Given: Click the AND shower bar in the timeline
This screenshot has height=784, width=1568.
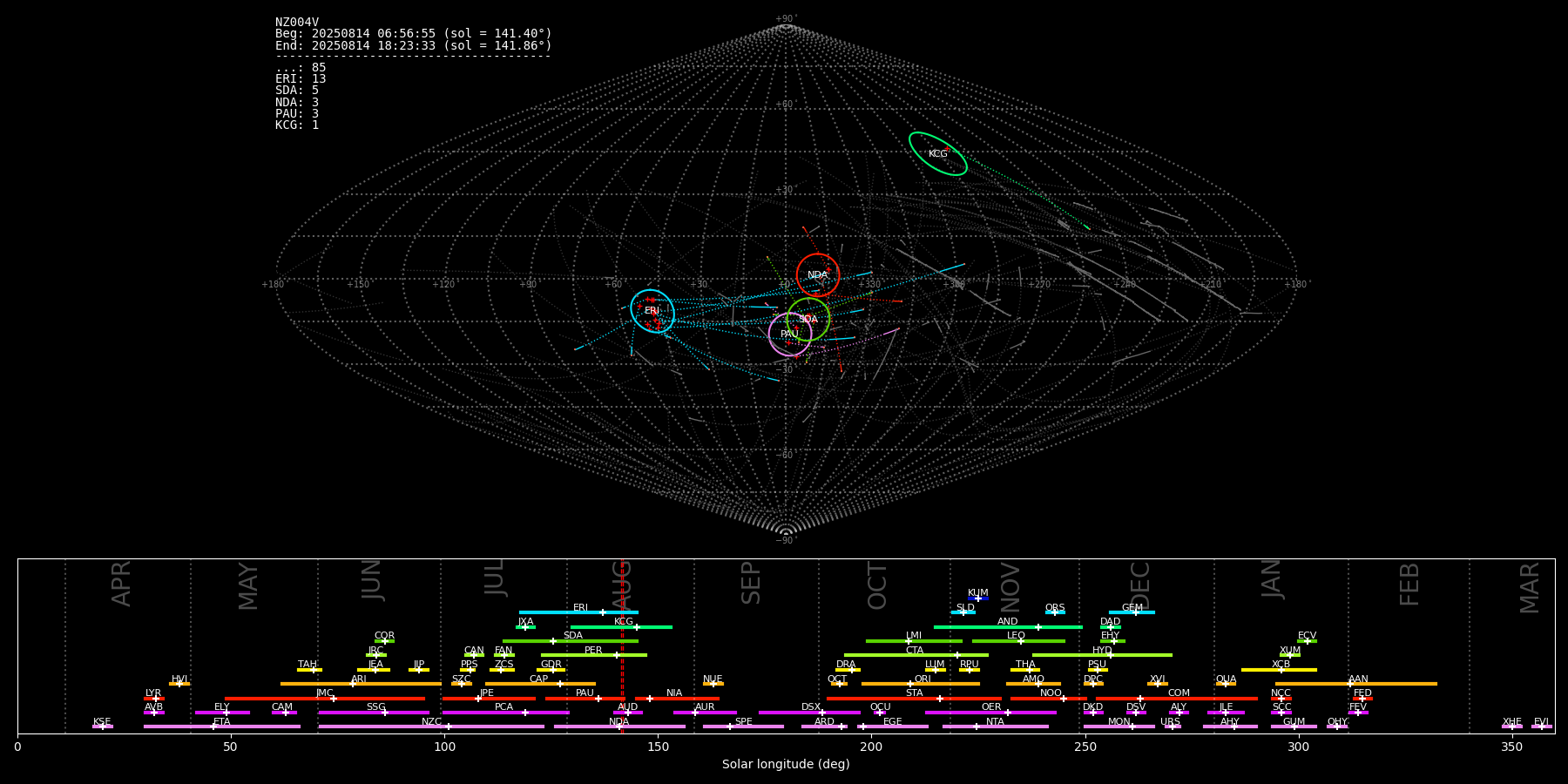Looking at the screenshot, I should pos(1008,627).
